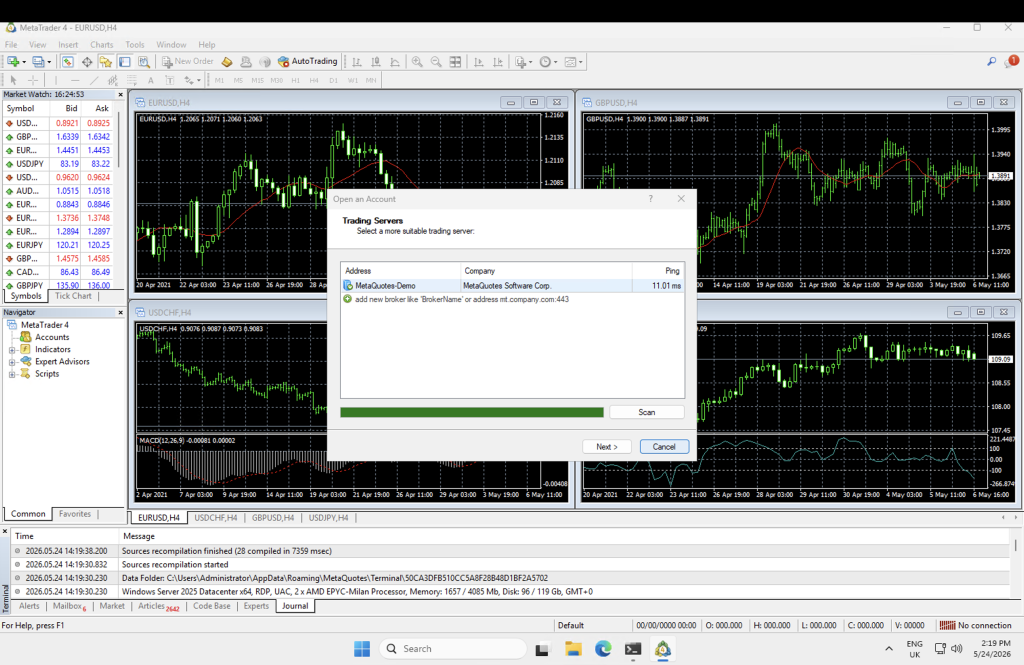1024x665 pixels.
Task: Expand the Indicators tree node
Action: pos(12,349)
